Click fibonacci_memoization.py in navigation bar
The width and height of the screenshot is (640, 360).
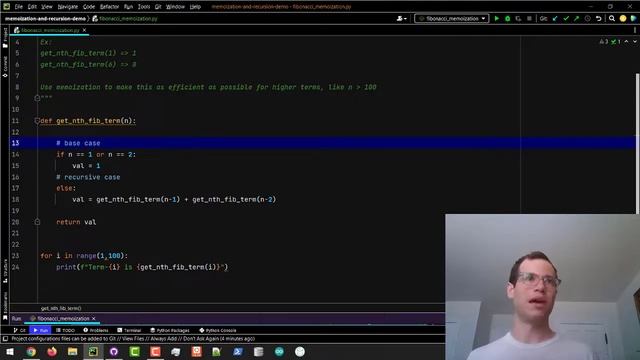125,18
